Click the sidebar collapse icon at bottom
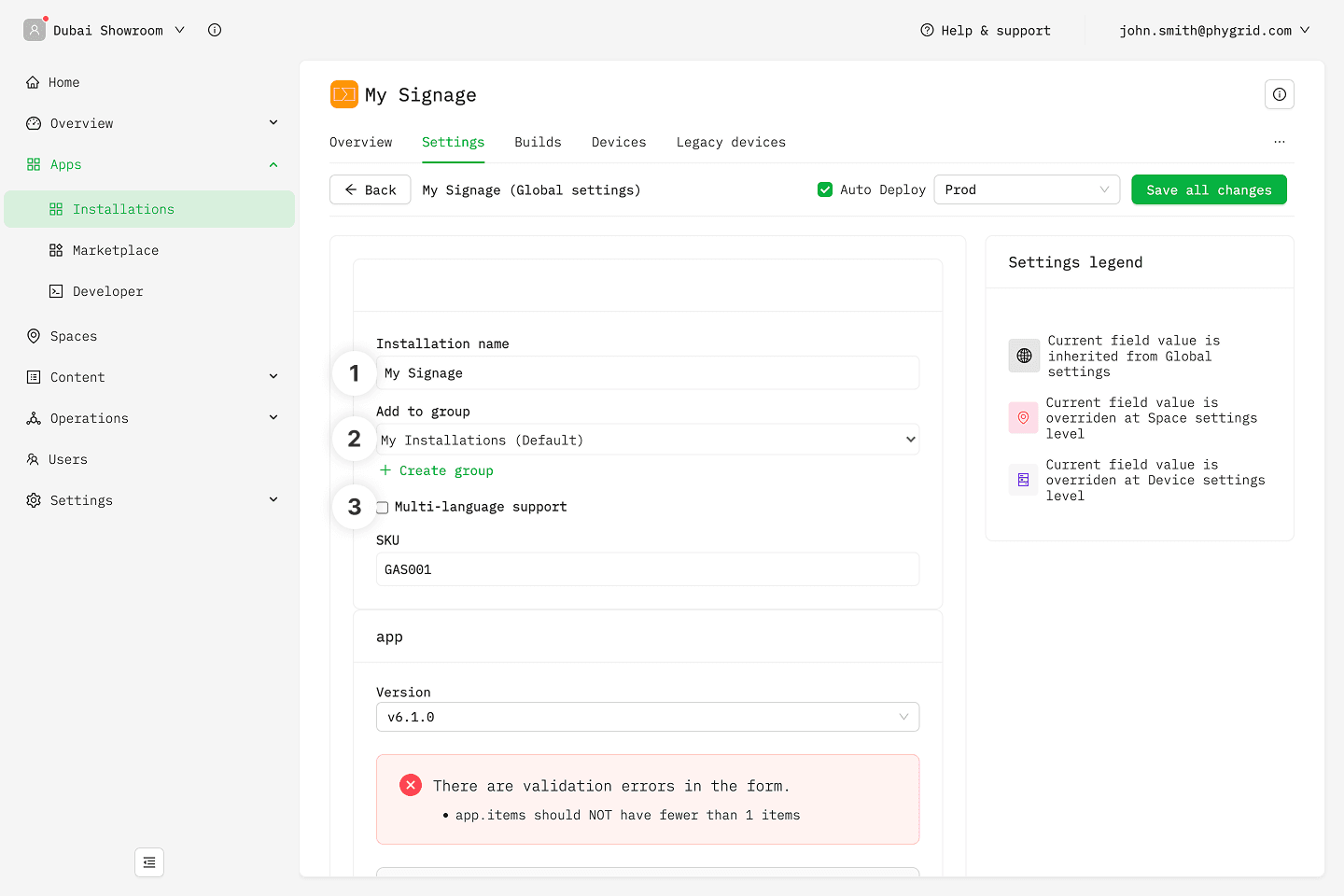 (149, 862)
